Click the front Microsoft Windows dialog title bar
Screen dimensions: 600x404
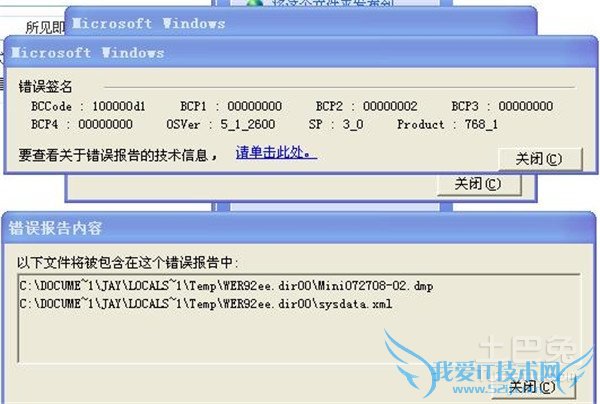300,52
